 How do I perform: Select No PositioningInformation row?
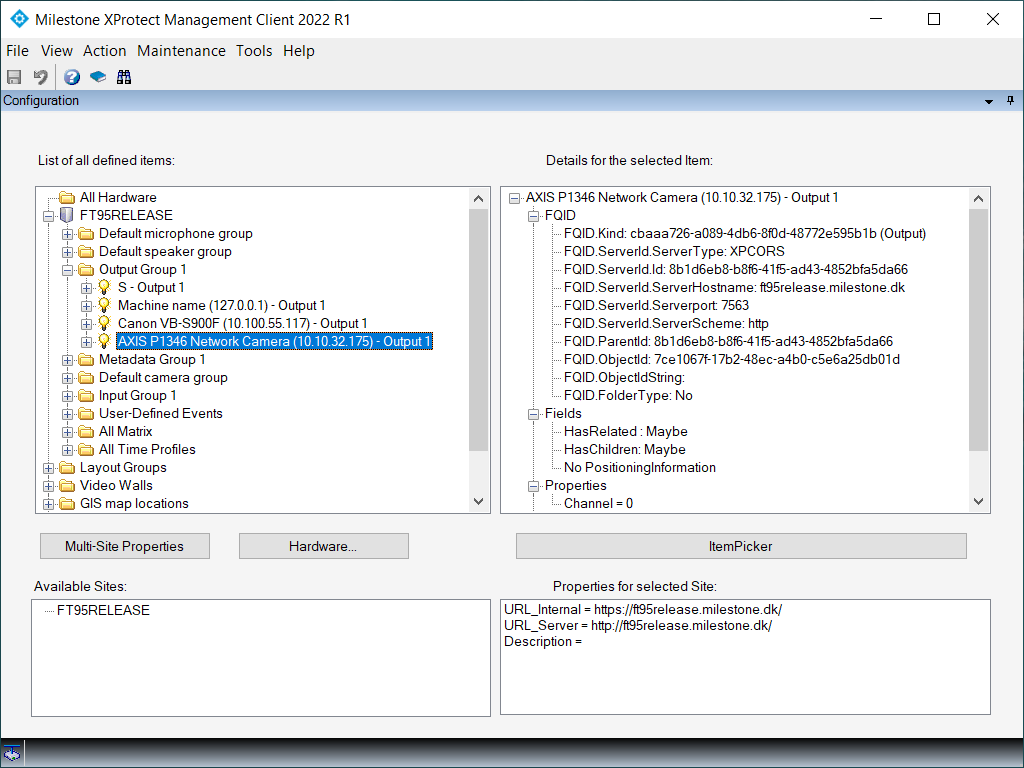point(639,468)
